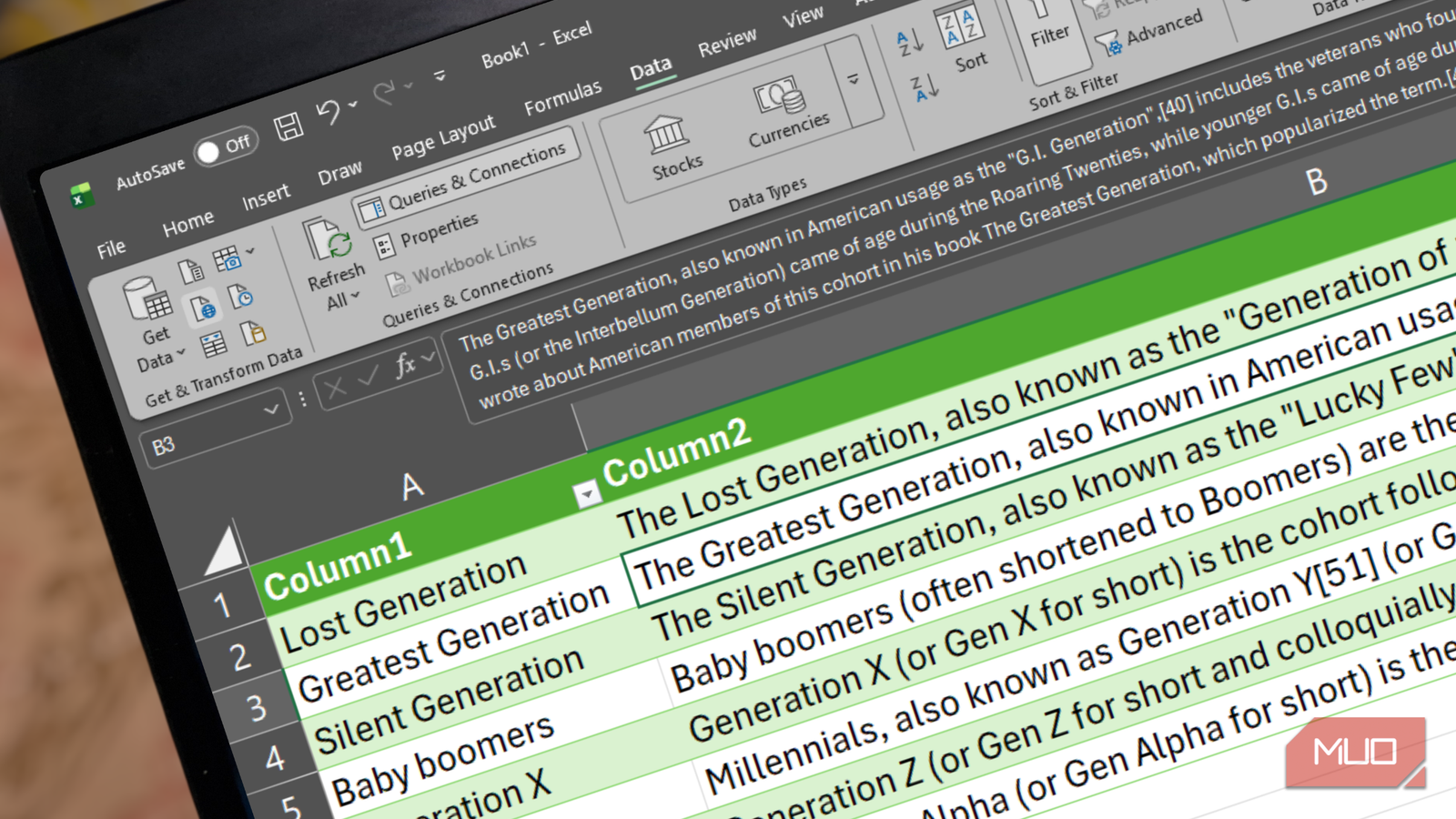Screen dimensions: 1456x819
Task: Click the Select All corner triangle
Action: coord(225,551)
